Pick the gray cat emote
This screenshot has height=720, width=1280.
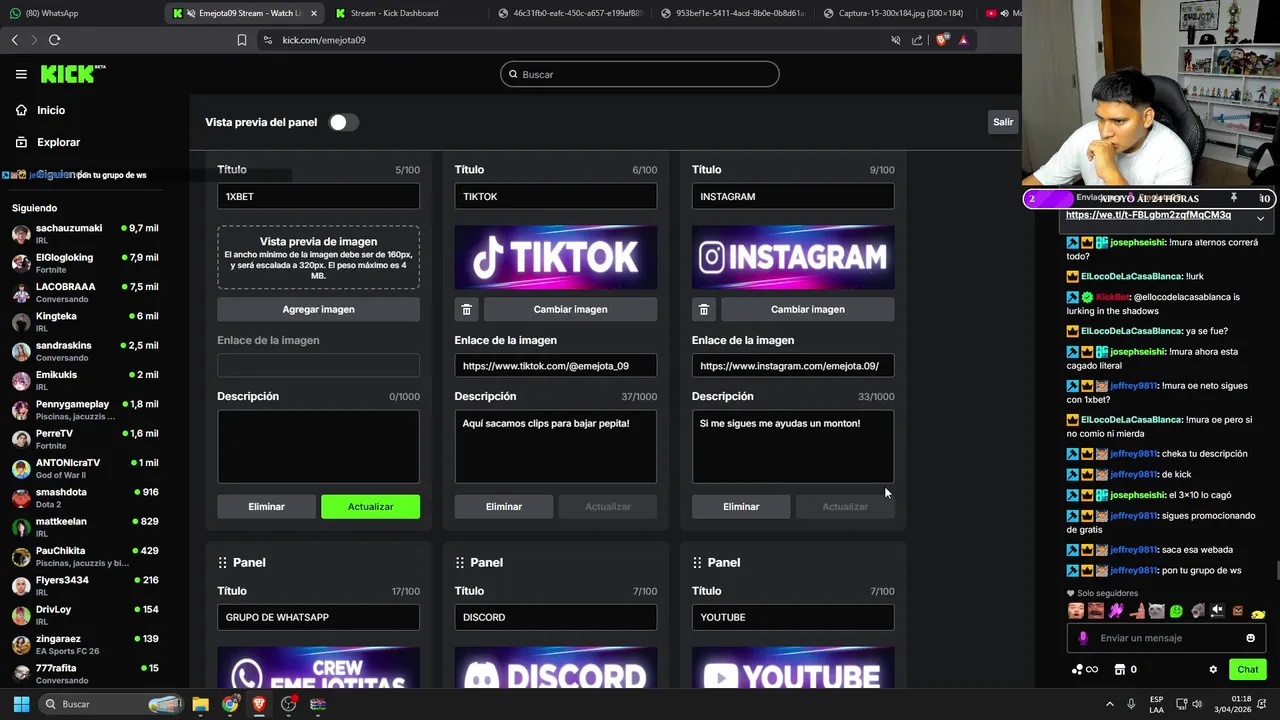pos(1157,611)
